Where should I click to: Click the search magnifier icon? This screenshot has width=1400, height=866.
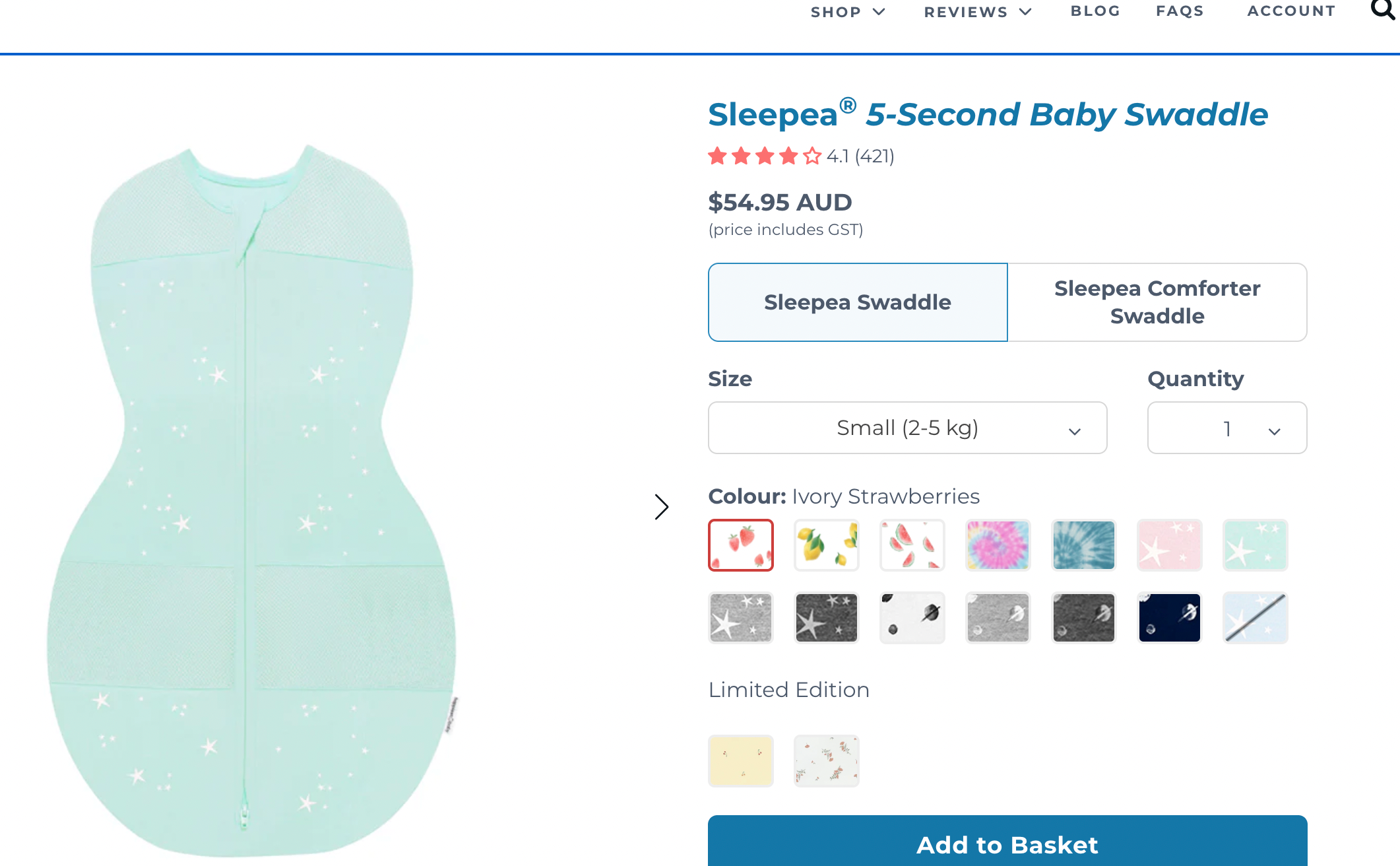click(x=1382, y=10)
